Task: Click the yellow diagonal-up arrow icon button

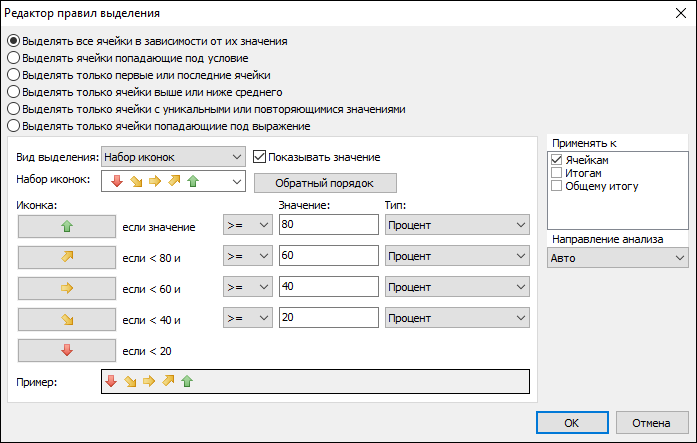Action: [x=67, y=257]
